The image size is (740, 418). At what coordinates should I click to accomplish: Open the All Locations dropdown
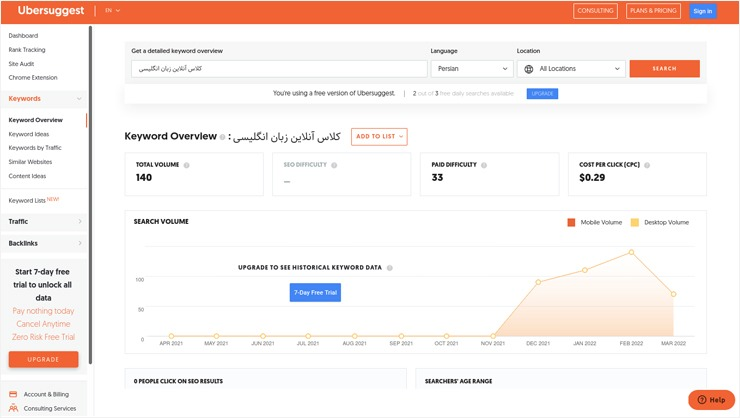(x=571, y=69)
